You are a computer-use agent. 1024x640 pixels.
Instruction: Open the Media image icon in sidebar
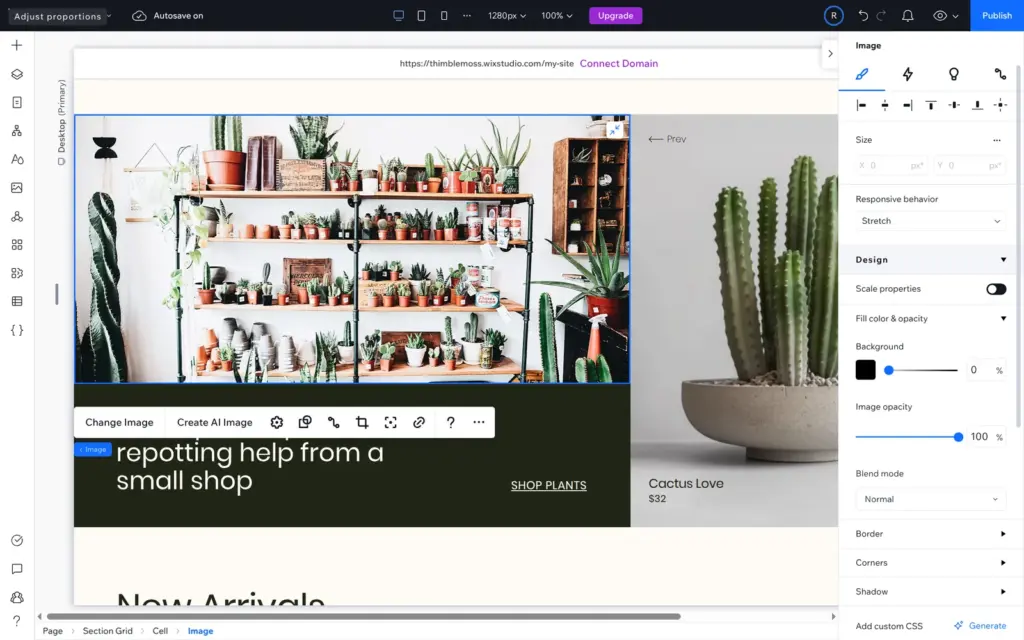pos(17,187)
